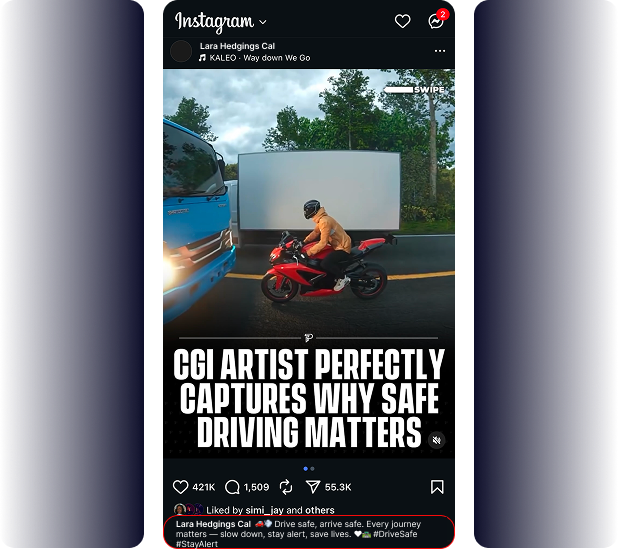Open the three-dot post options menu
This screenshot has height=549, width=618.
pyautogui.click(x=440, y=51)
